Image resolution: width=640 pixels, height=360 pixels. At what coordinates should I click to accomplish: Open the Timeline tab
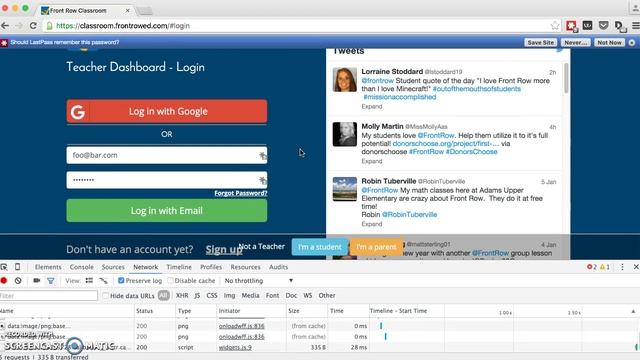click(x=179, y=267)
